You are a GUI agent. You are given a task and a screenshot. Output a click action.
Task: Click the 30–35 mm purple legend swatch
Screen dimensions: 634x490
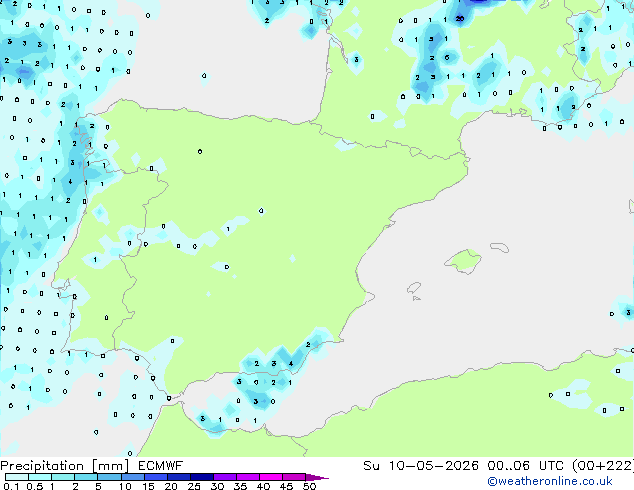(224, 477)
